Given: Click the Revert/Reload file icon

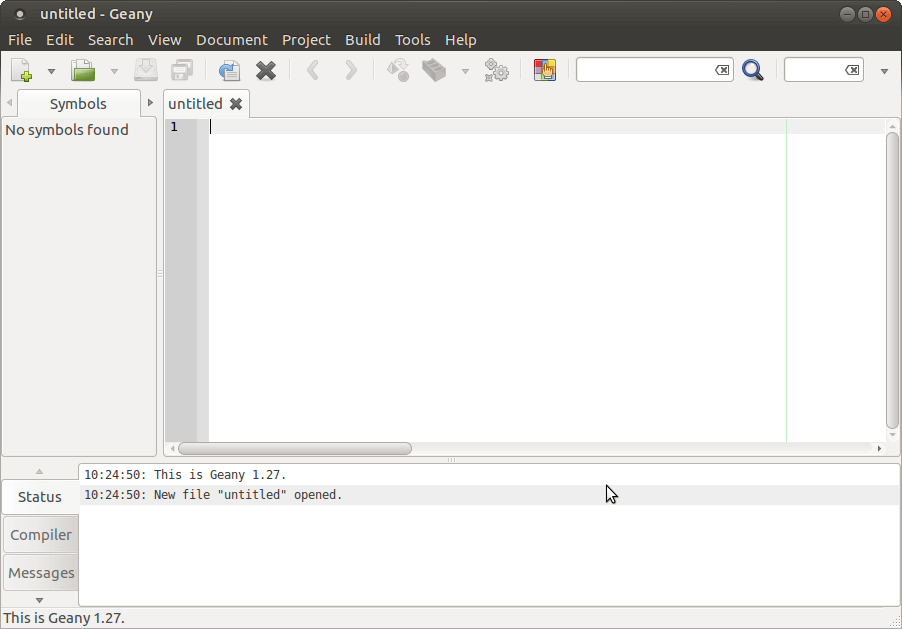Looking at the screenshot, I should 229,71.
